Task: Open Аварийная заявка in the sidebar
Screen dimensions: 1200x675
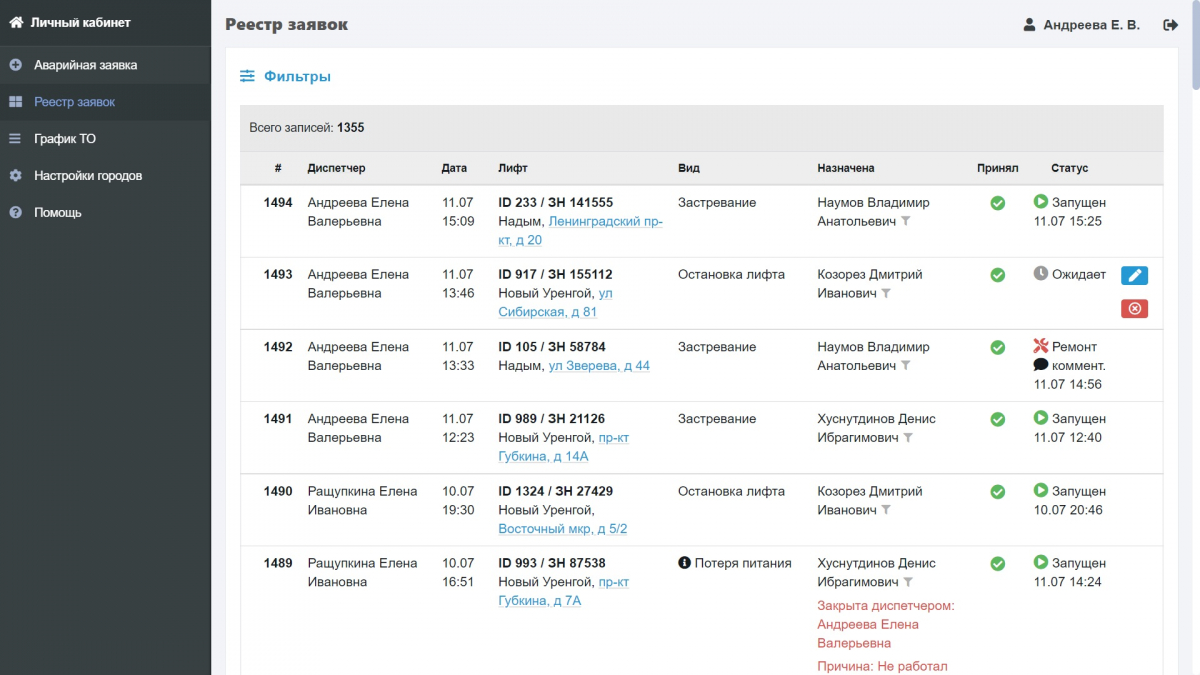Action: [x=105, y=65]
